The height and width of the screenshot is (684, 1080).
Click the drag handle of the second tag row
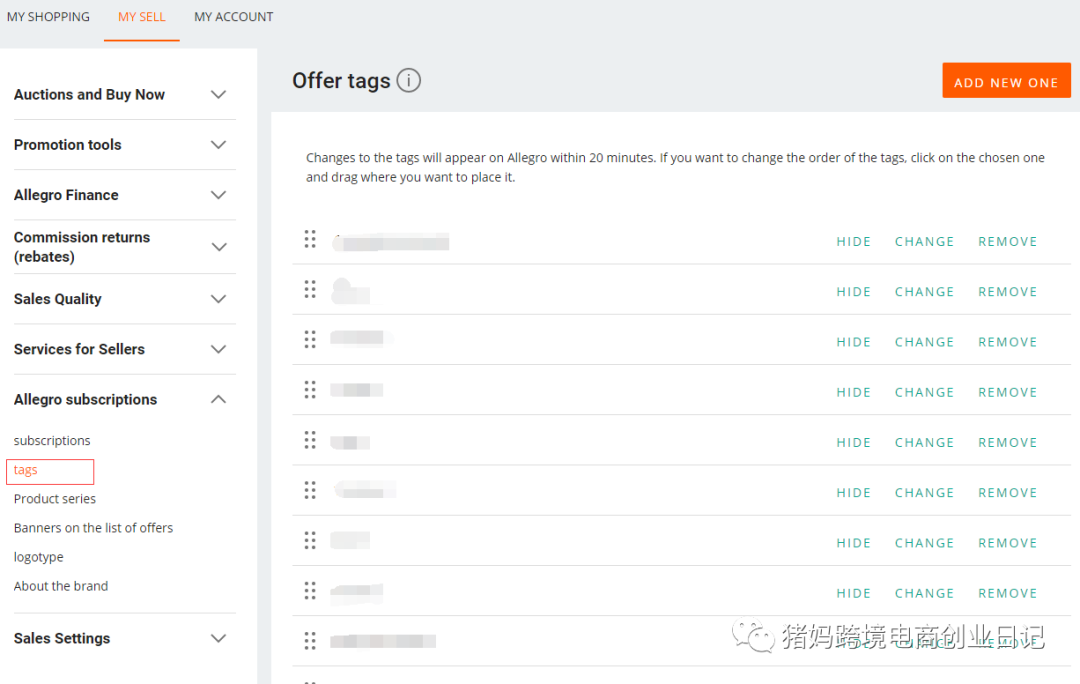coord(310,289)
